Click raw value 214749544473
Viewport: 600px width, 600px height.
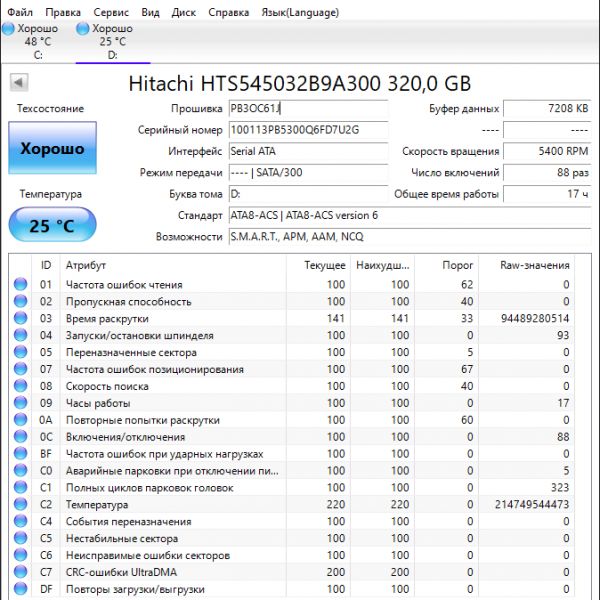click(x=532, y=504)
